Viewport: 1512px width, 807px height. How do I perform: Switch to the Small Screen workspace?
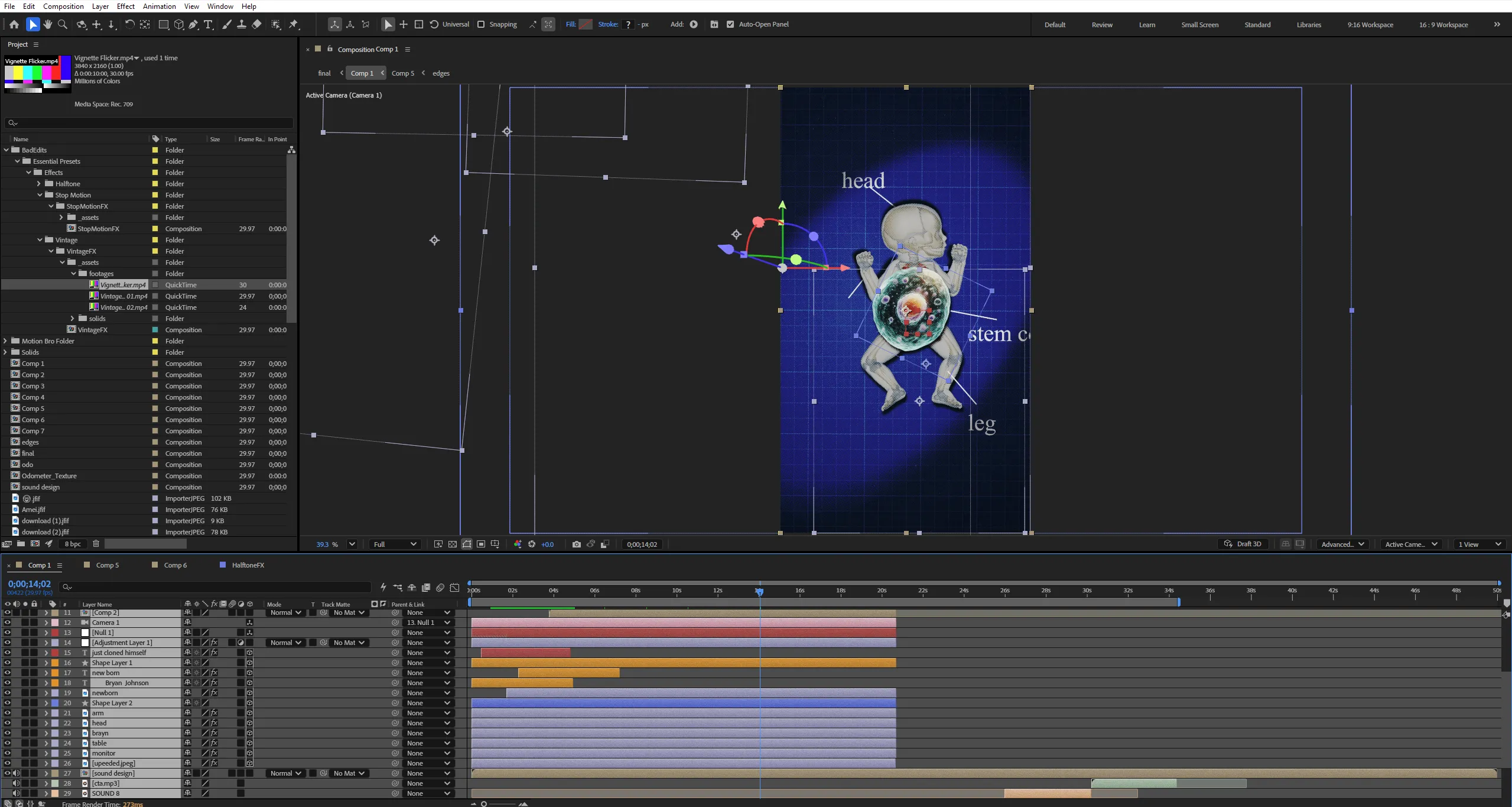coord(1199,25)
